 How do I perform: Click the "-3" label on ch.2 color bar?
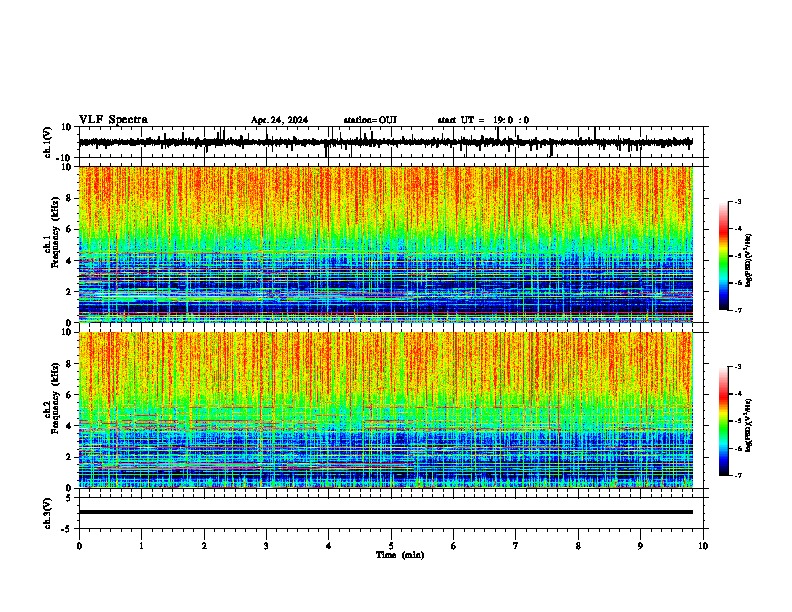pyautogui.click(x=737, y=367)
